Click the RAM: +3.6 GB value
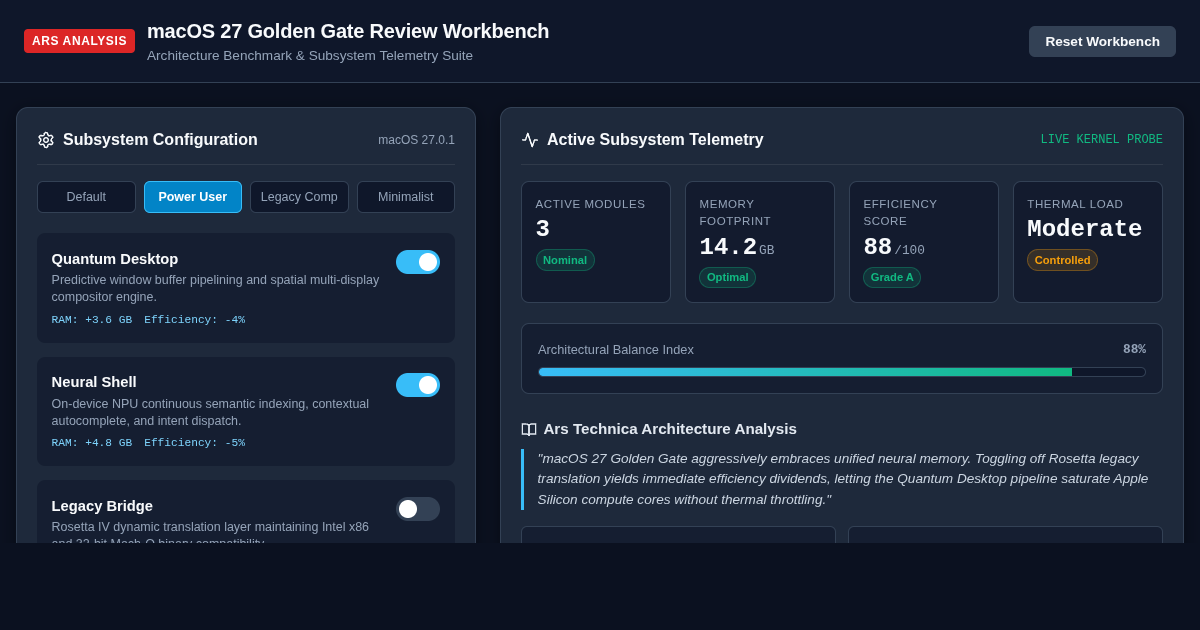This screenshot has width=1200, height=630. [x=92, y=320]
